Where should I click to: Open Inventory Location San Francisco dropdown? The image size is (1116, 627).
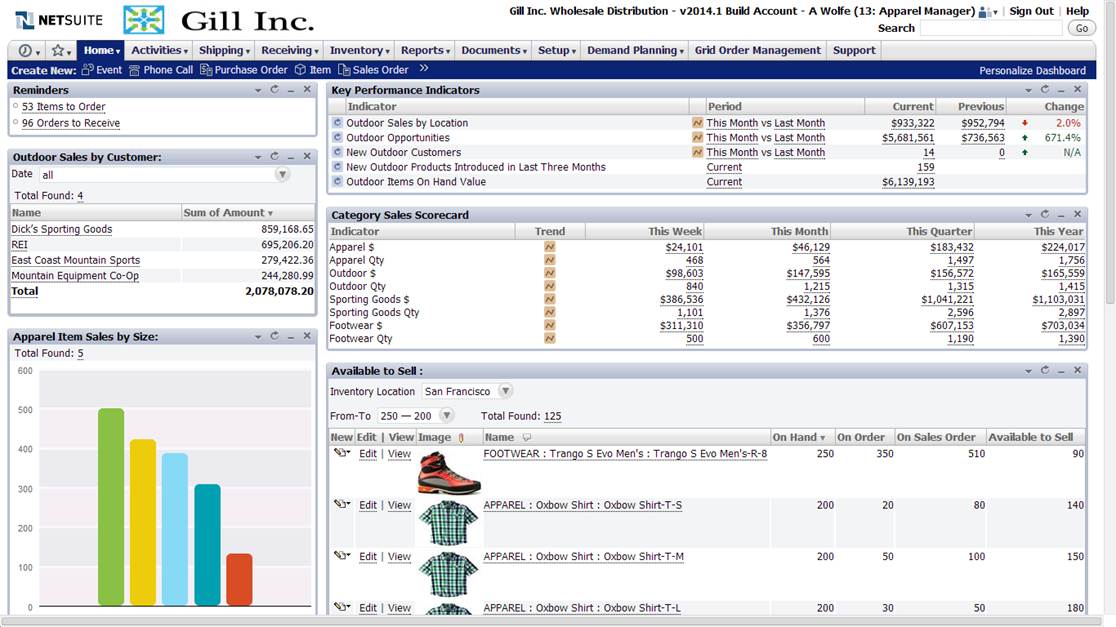(x=505, y=391)
